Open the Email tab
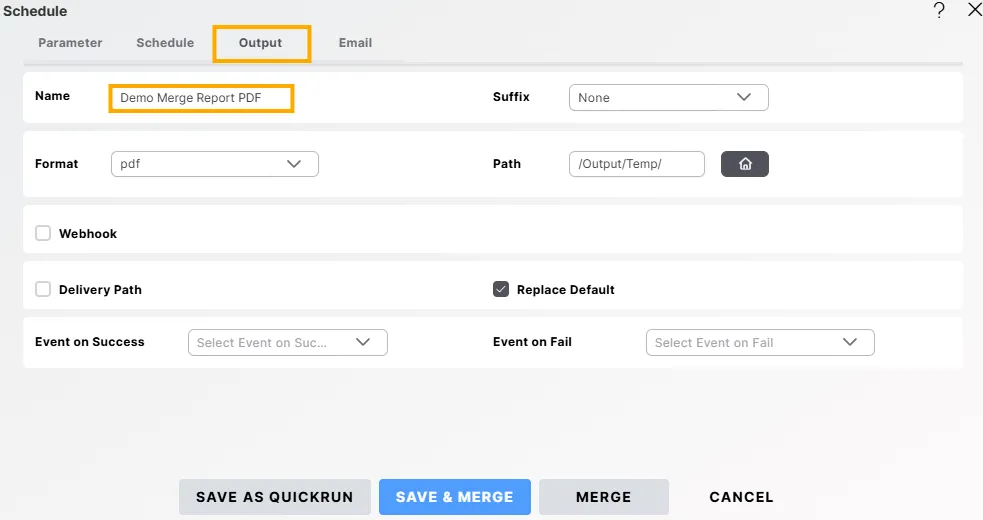The width and height of the screenshot is (983, 520). 355,43
